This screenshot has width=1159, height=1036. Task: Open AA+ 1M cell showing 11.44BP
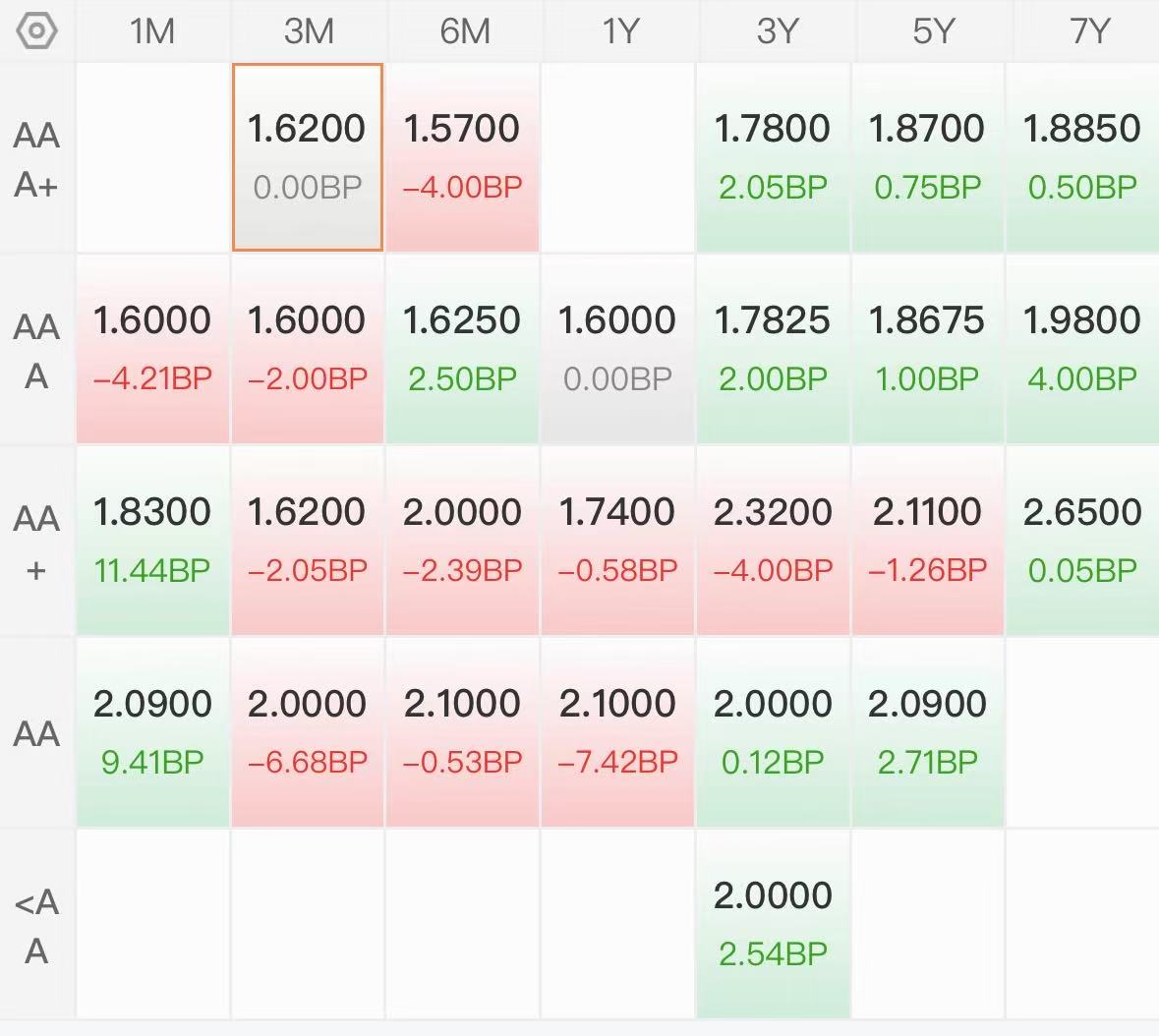pos(152,541)
